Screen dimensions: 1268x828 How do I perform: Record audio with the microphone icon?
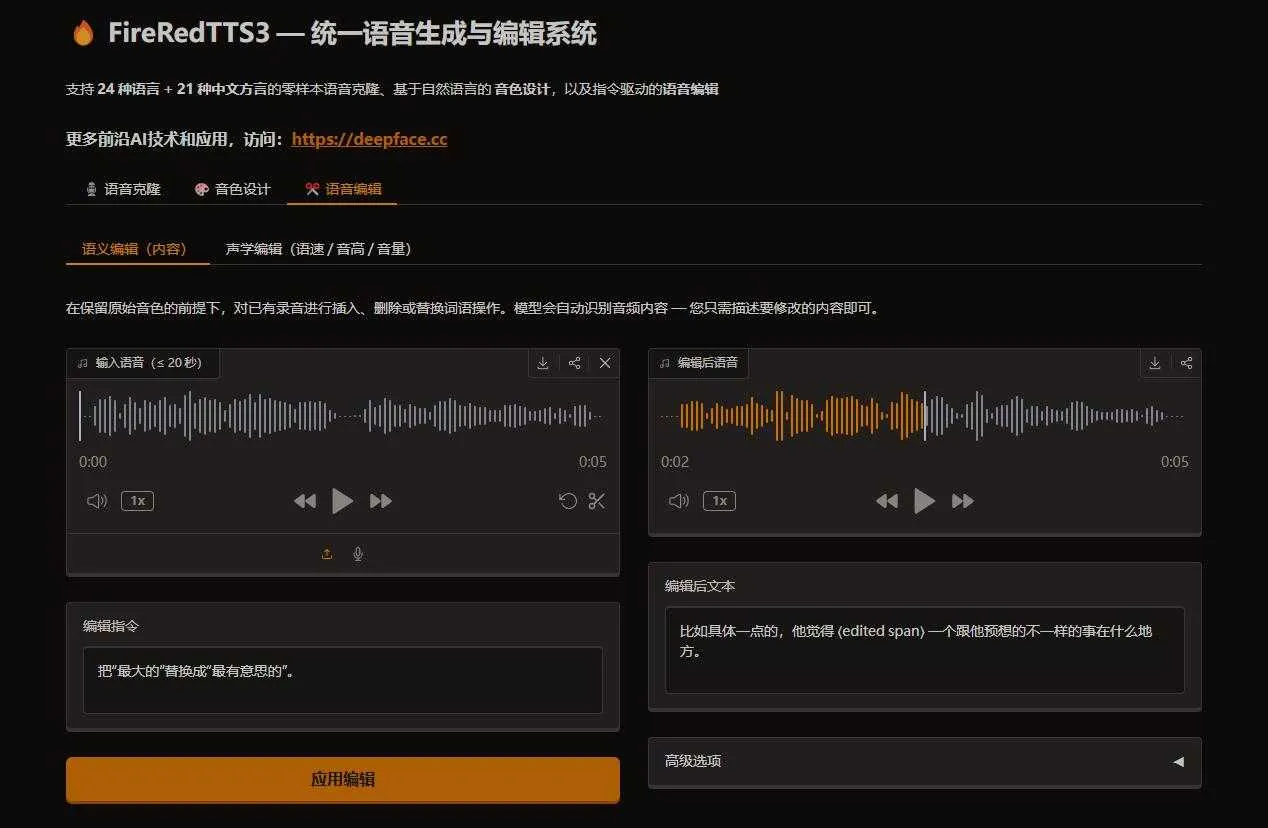coord(358,554)
